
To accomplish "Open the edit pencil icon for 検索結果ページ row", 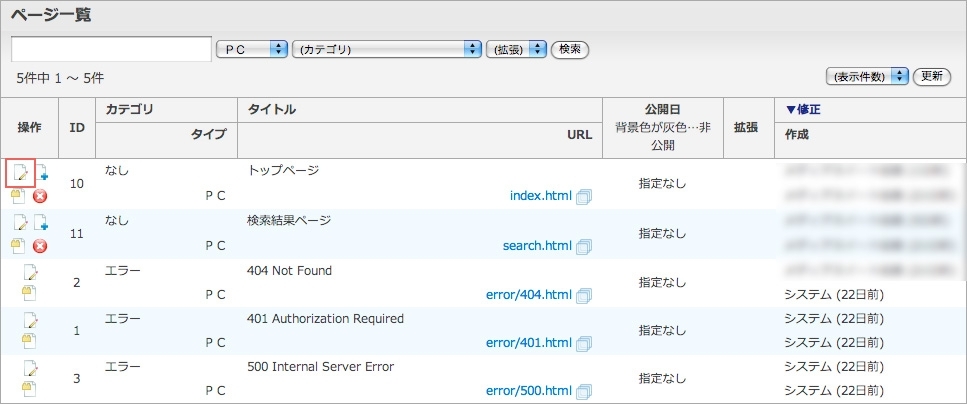I will click(x=20, y=222).
